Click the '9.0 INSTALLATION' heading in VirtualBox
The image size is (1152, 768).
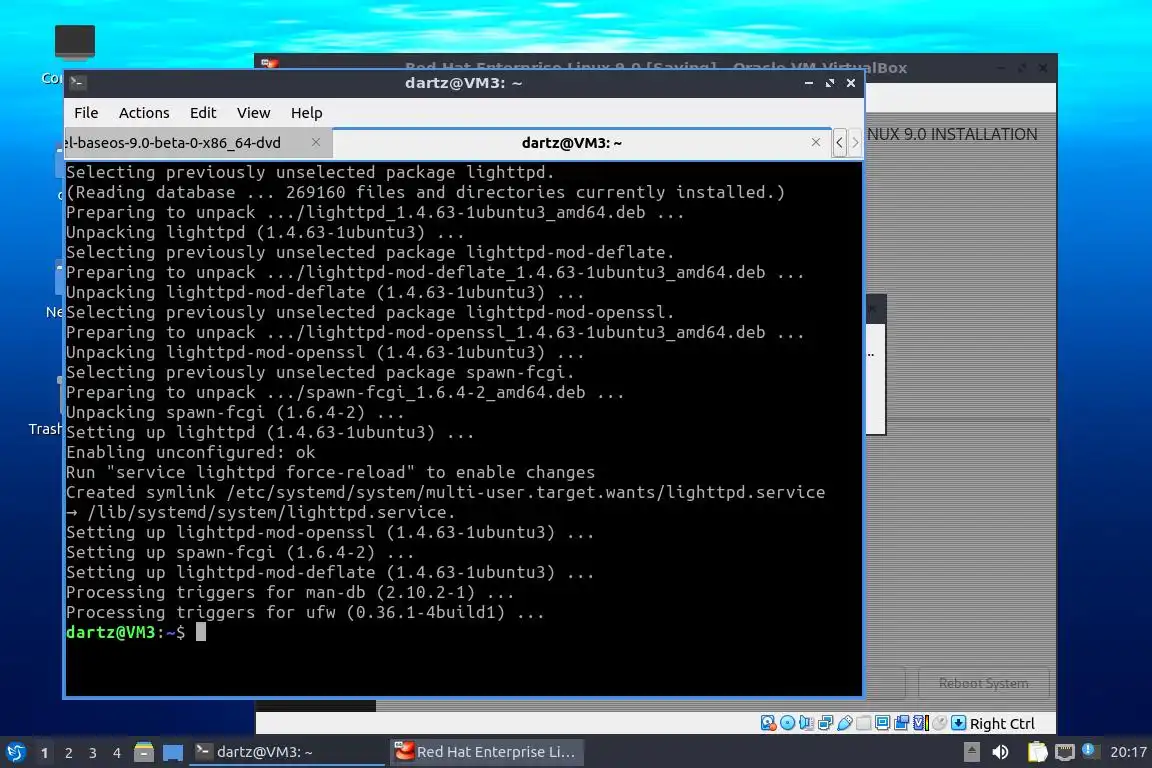(971, 134)
